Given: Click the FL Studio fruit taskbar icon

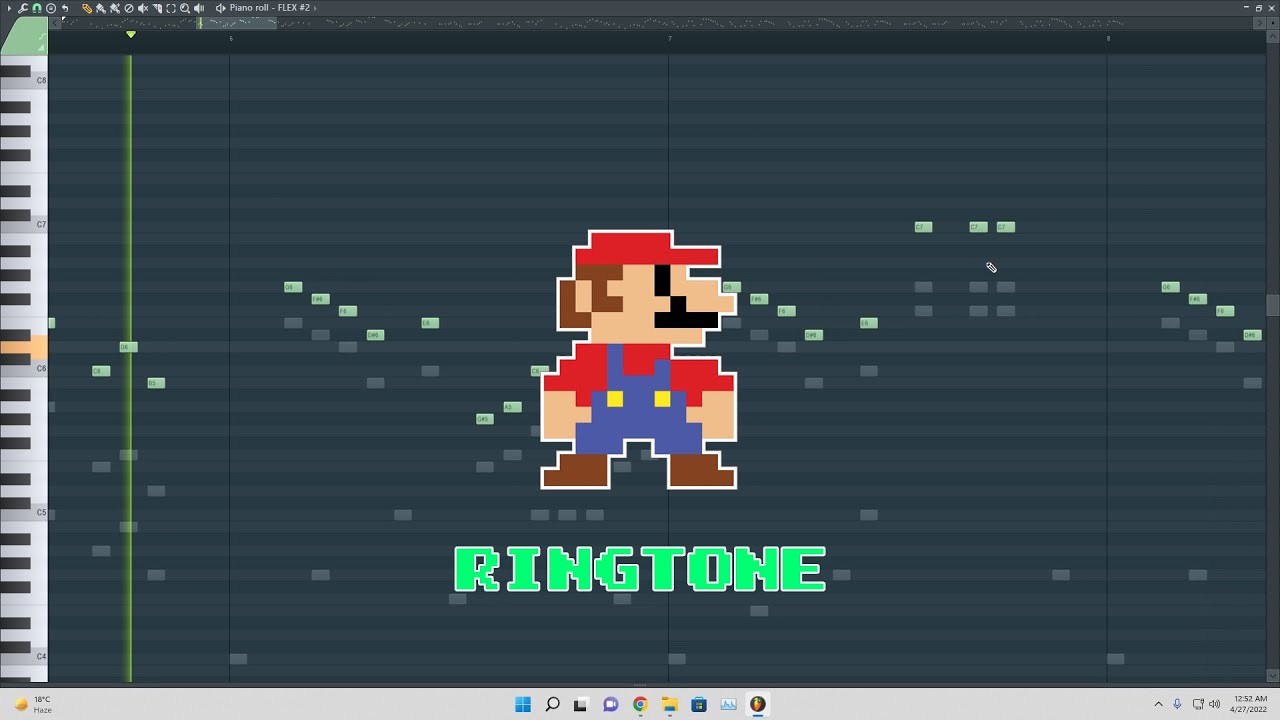Looking at the screenshot, I should [757, 704].
